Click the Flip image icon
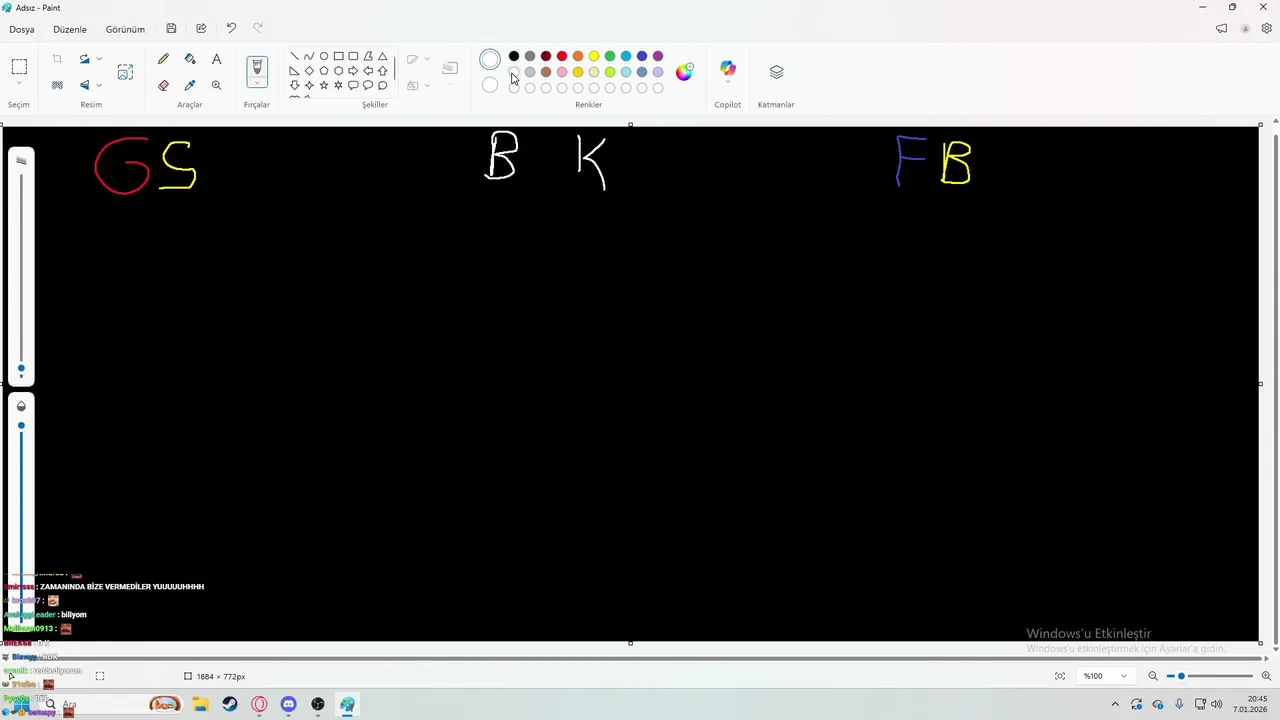 coord(84,85)
